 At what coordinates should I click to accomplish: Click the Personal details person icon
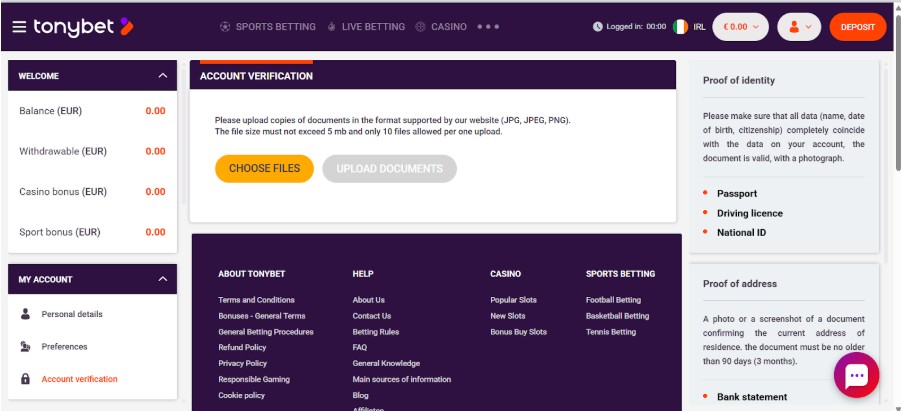click(25, 314)
